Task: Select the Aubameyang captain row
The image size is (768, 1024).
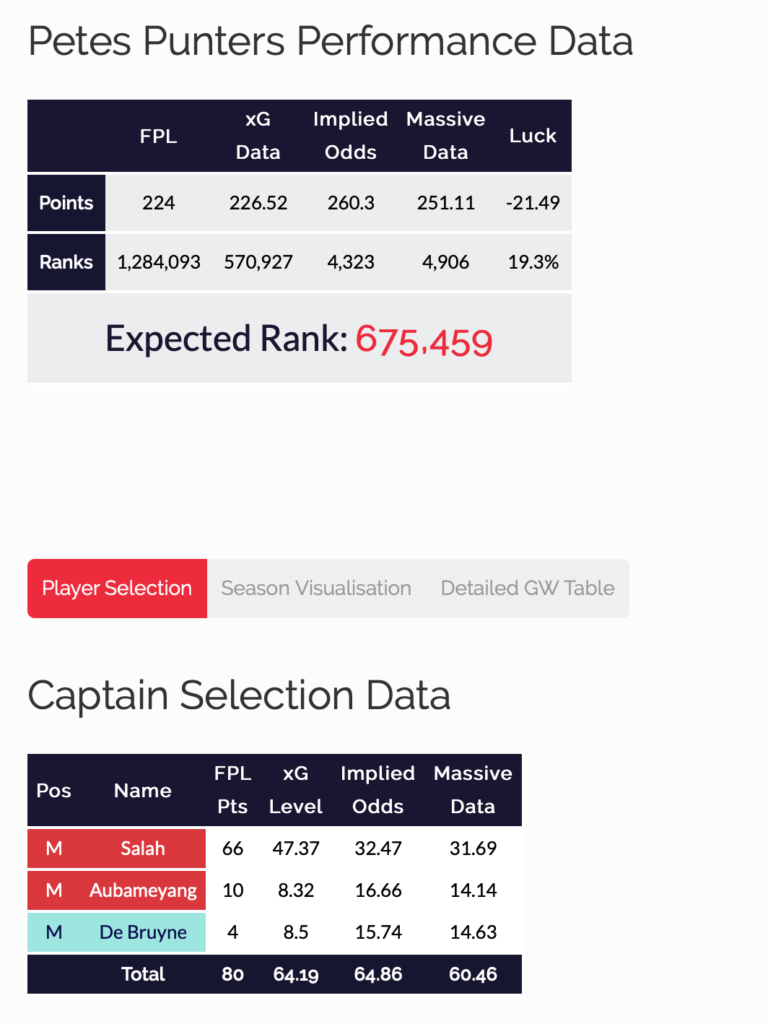Action: coord(141,890)
